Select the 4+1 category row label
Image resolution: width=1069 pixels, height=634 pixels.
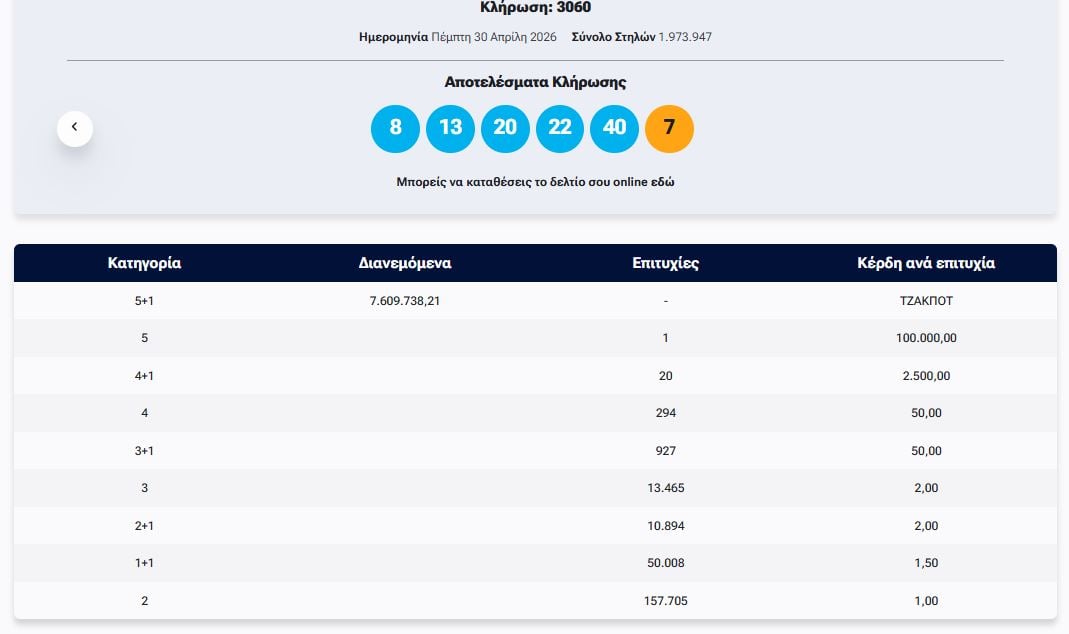[144, 376]
